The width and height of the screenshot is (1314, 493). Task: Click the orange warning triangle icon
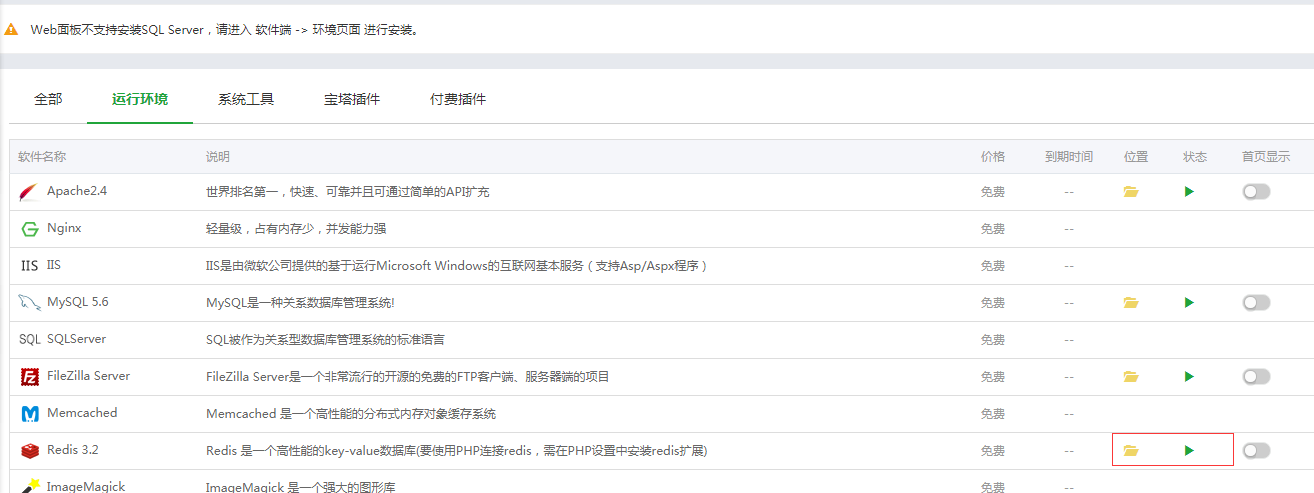coord(11,30)
